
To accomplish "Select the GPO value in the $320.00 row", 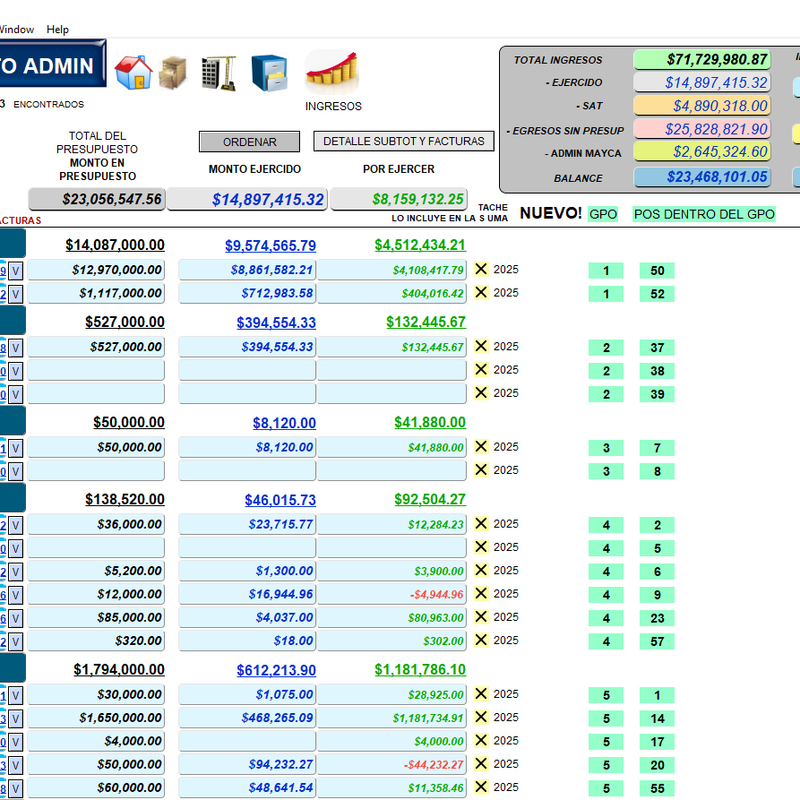I will [x=606, y=642].
